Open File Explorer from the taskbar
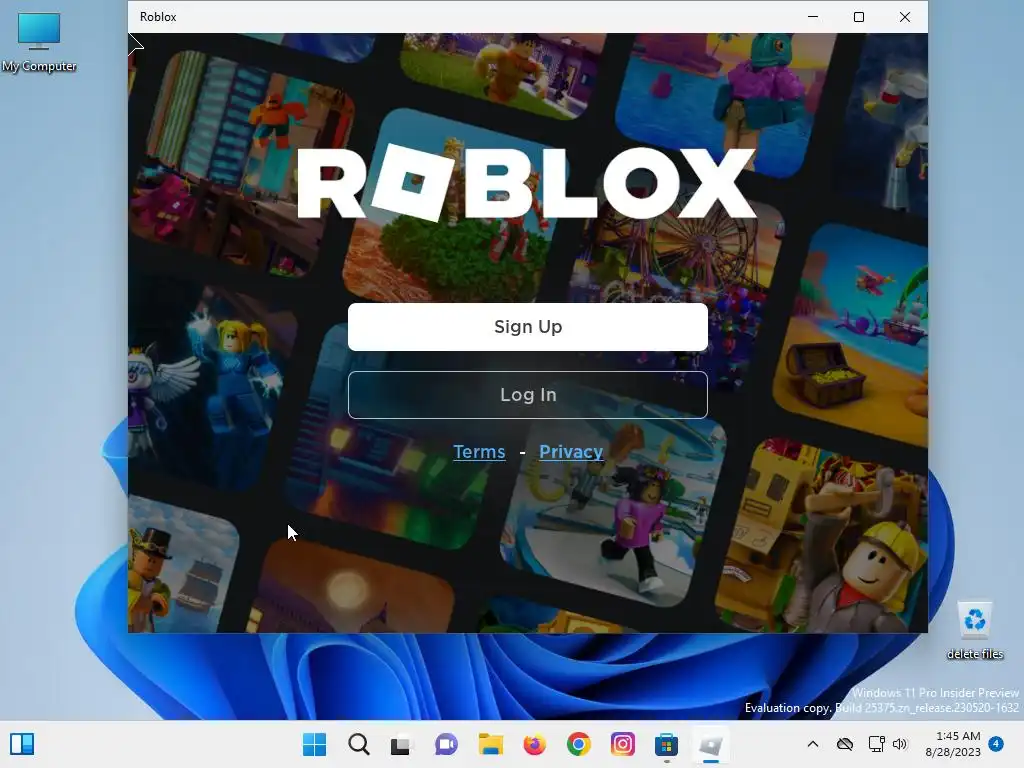 (490, 744)
